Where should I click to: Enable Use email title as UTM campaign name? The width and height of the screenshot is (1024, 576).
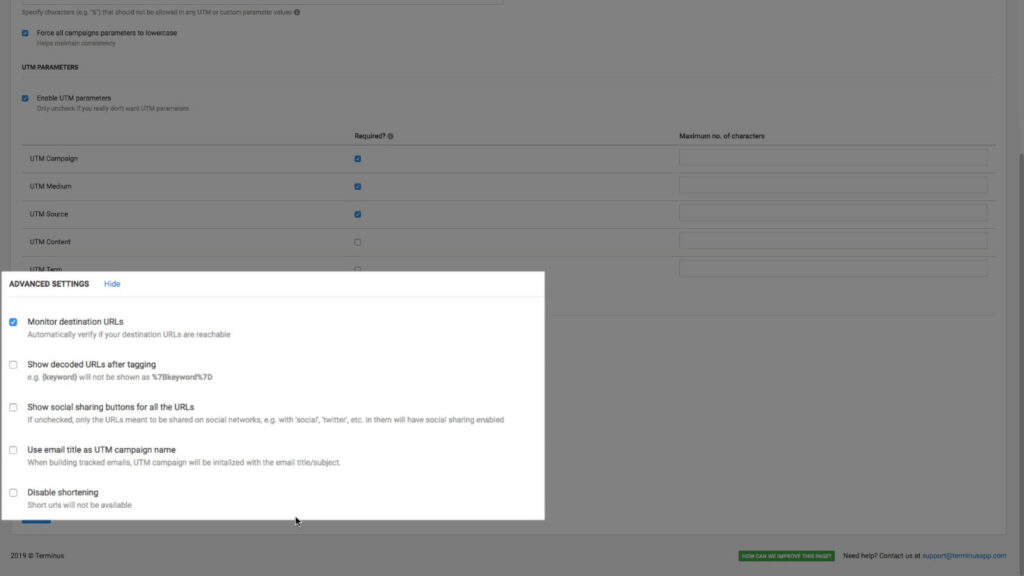13,449
